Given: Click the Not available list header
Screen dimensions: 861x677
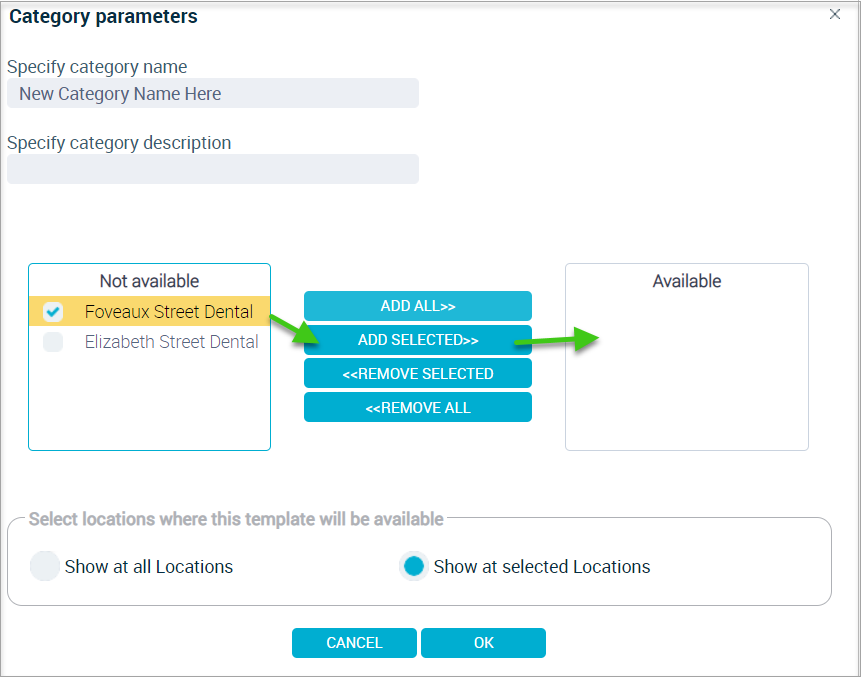Looking at the screenshot, I should point(149,281).
